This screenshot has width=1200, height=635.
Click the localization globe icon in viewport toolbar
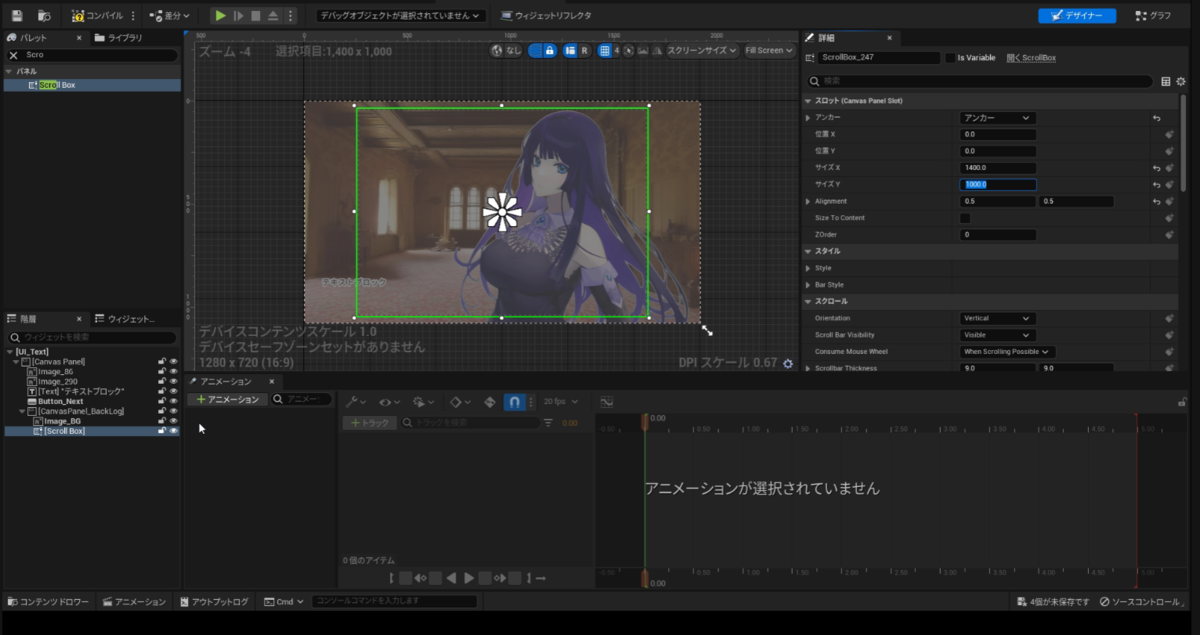[498, 50]
